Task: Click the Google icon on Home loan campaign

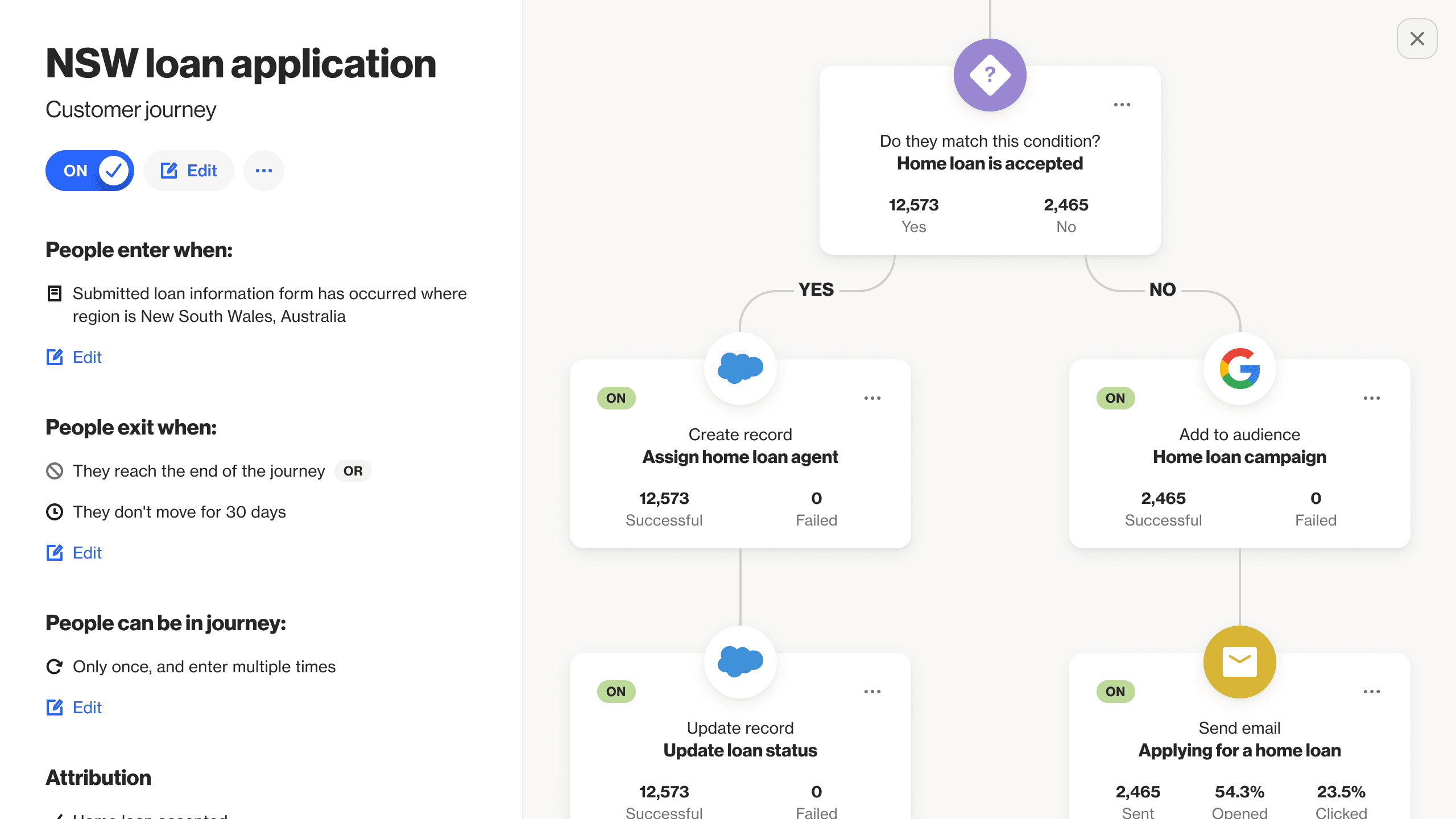Action: (1239, 368)
